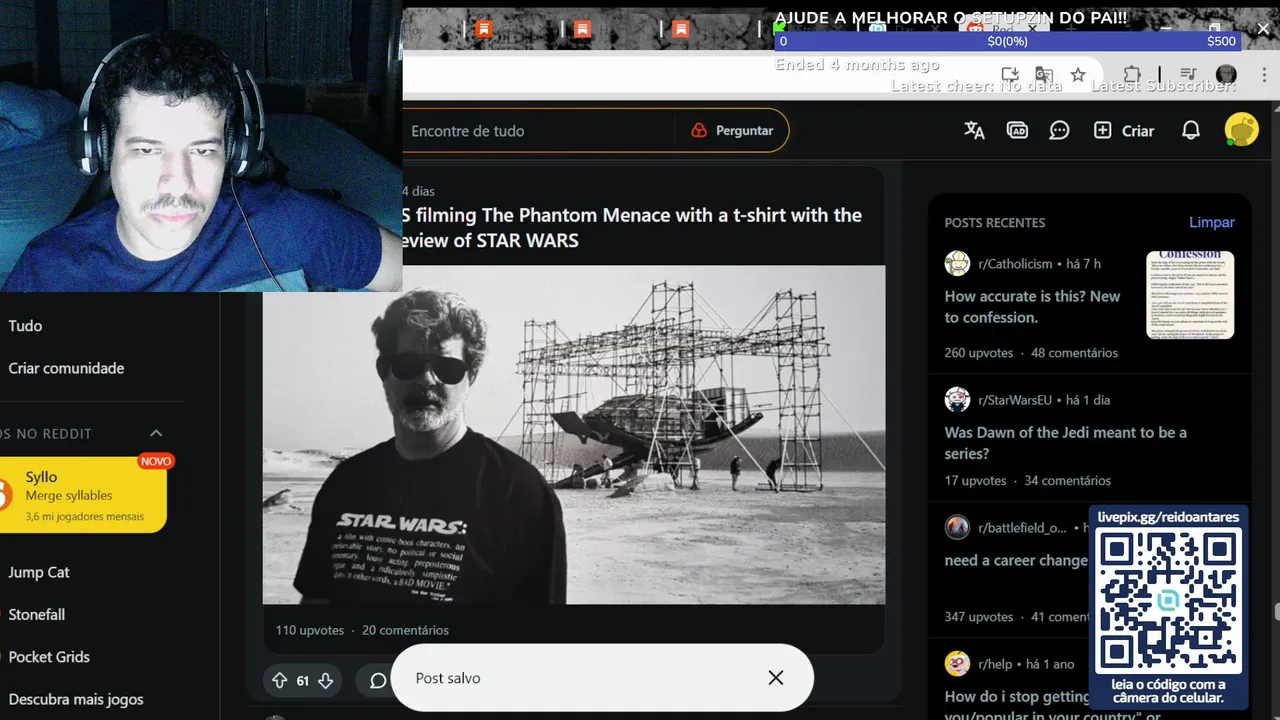Open Reddit notifications bell
Viewport: 1280px width, 720px height.
tap(1190, 130)
